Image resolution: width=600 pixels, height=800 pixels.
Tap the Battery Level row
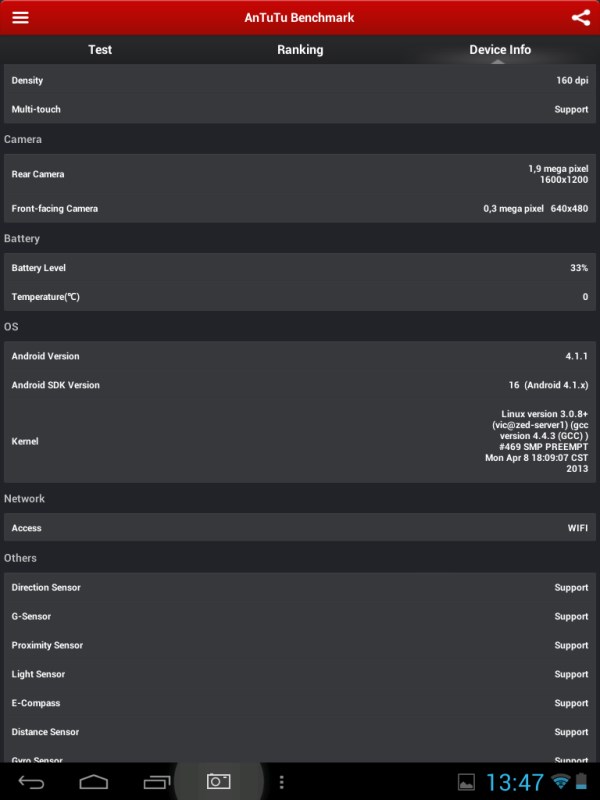[x=300, y=268]
